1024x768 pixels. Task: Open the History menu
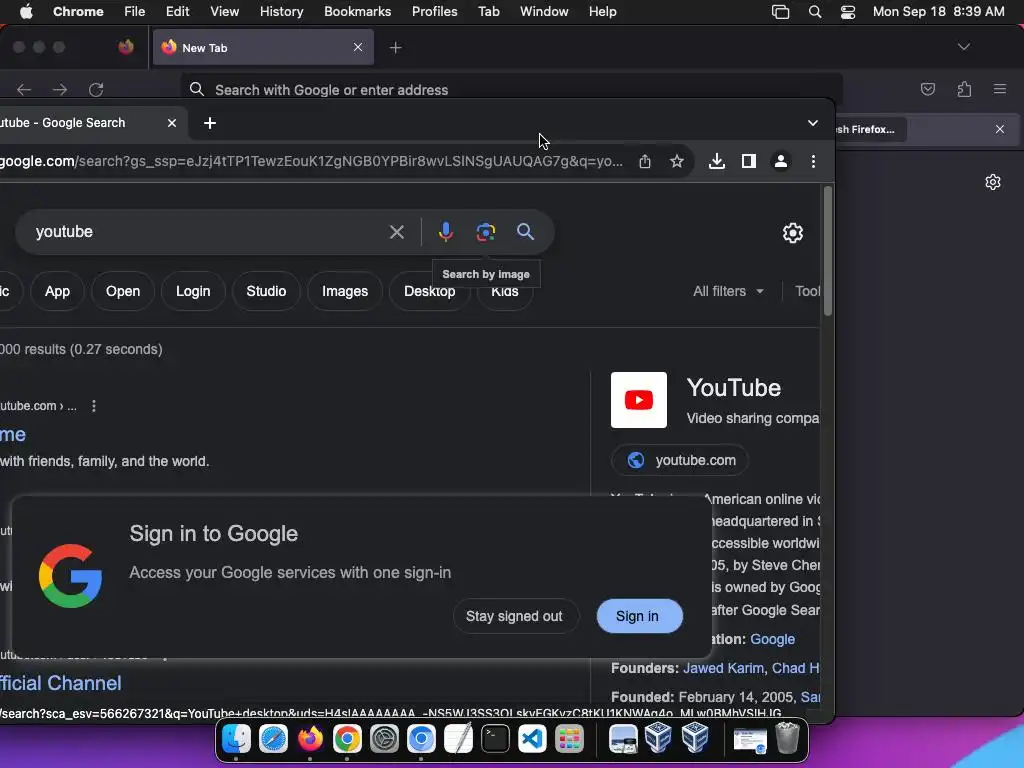click(x=281, y=12)
